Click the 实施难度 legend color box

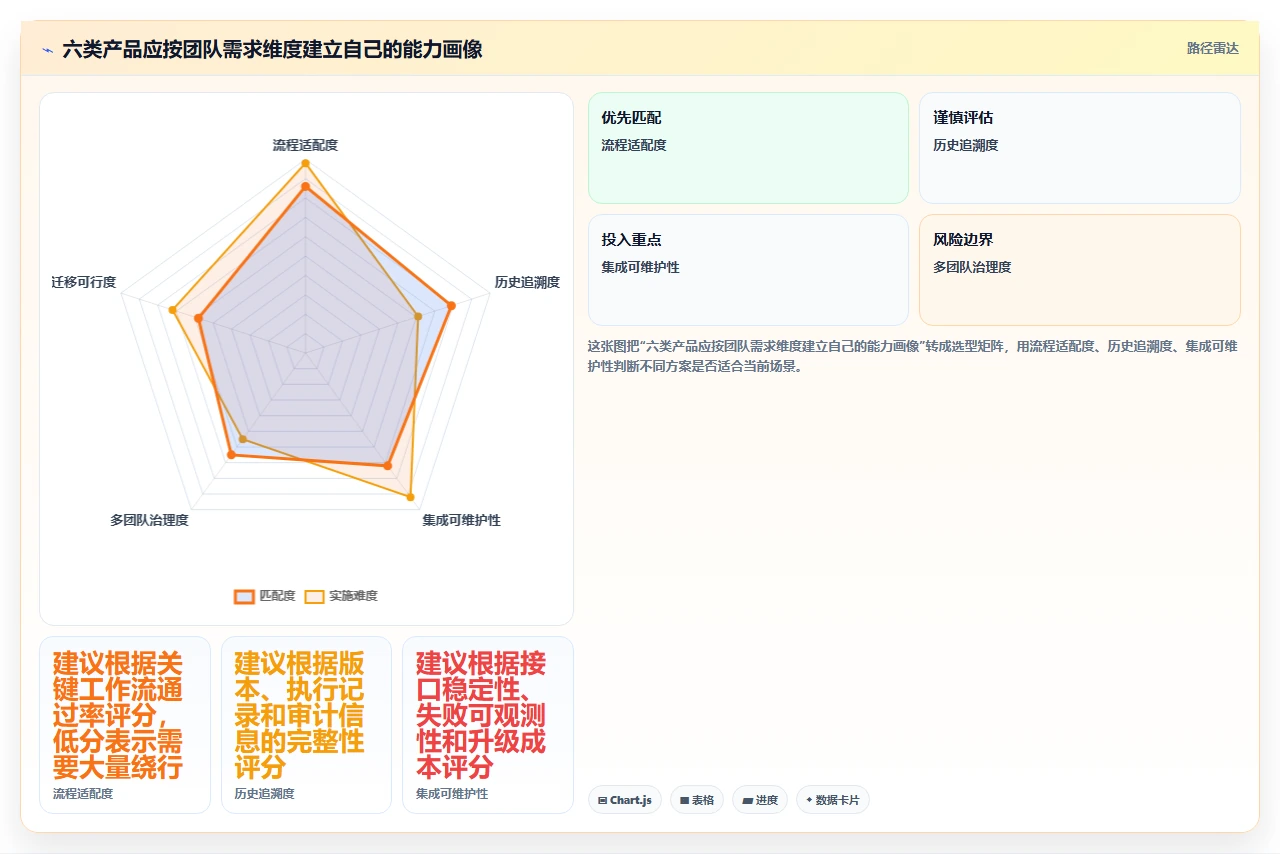(315, 596)
